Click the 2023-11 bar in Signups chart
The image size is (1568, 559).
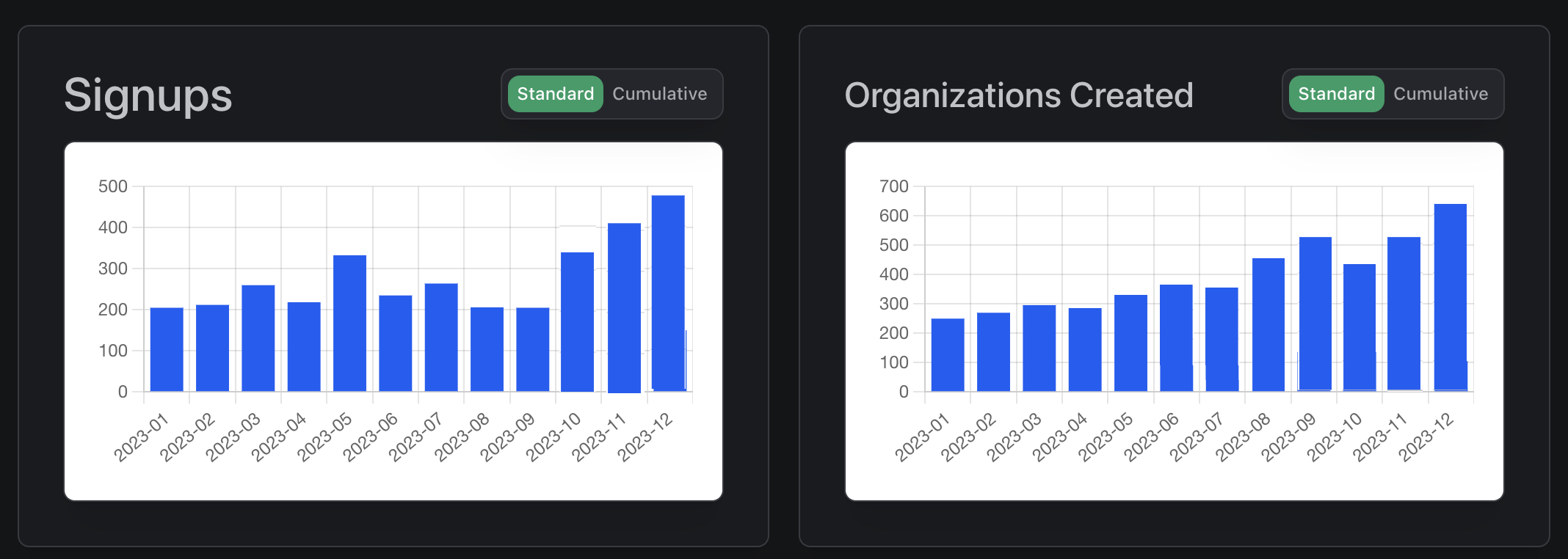(x=624, y=307)
